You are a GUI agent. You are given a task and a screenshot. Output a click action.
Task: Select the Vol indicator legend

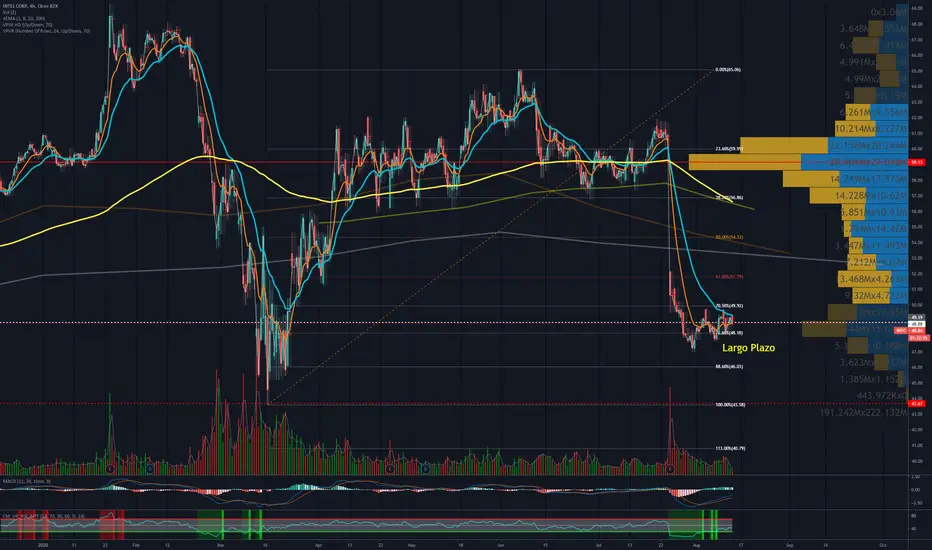click(9, 12)
